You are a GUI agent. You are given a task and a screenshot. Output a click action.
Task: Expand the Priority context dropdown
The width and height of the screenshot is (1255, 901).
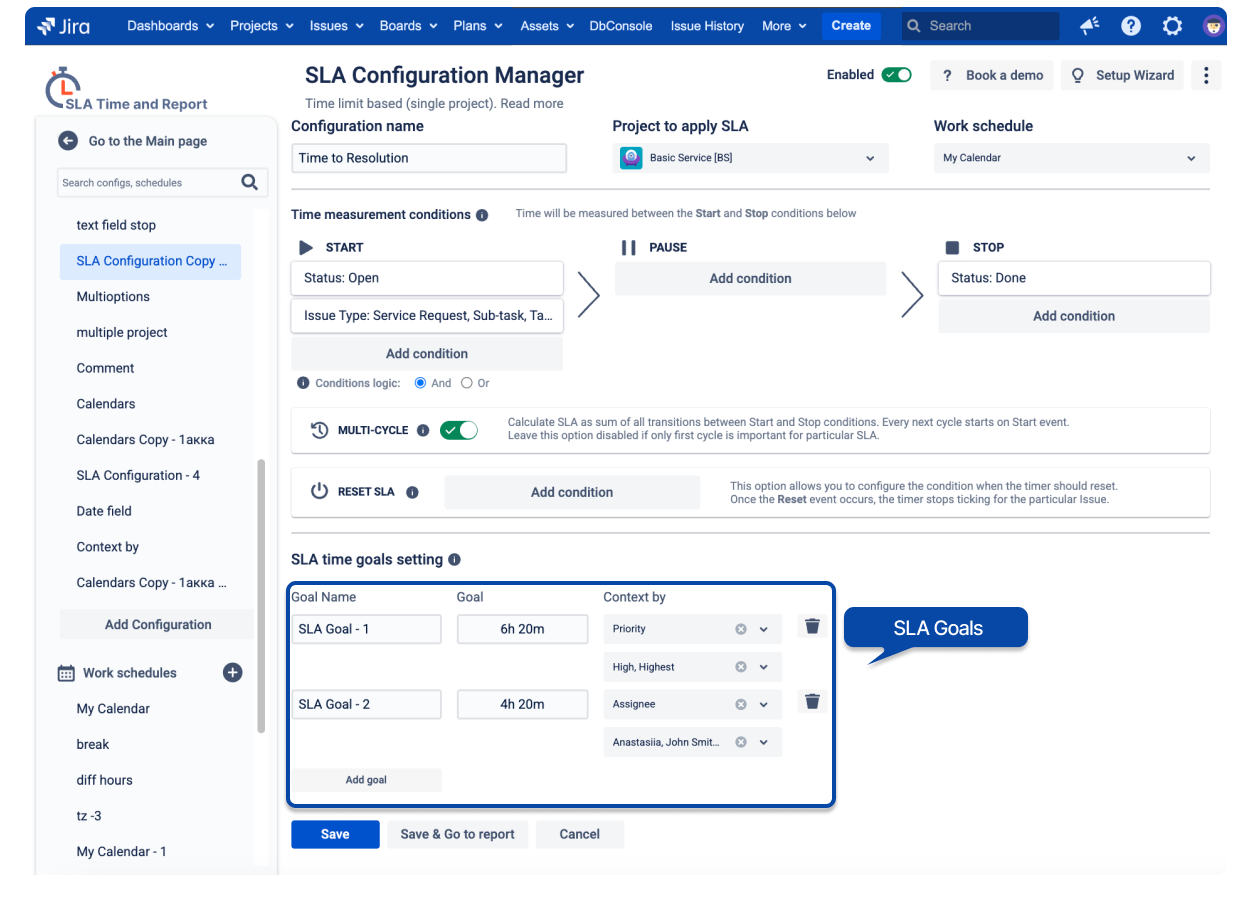[x=764, y=629]
